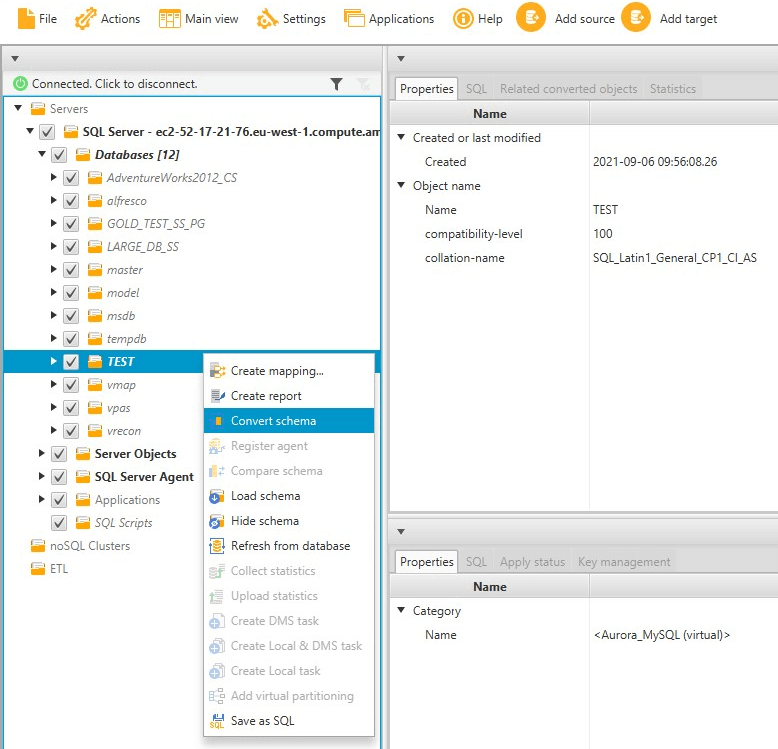Collapse the Created or last modified group
Screen dimensions: 778x749
(x=402, y=138)
